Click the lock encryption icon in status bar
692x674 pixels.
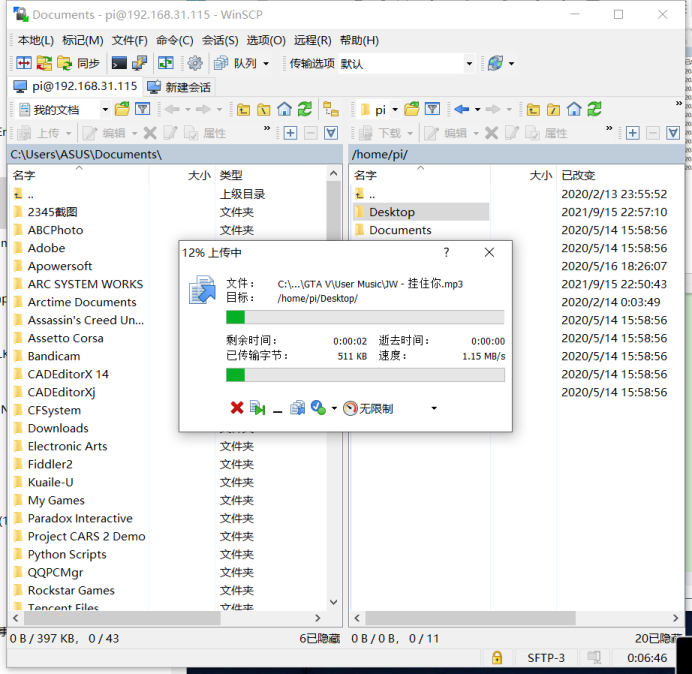point(496,658)
